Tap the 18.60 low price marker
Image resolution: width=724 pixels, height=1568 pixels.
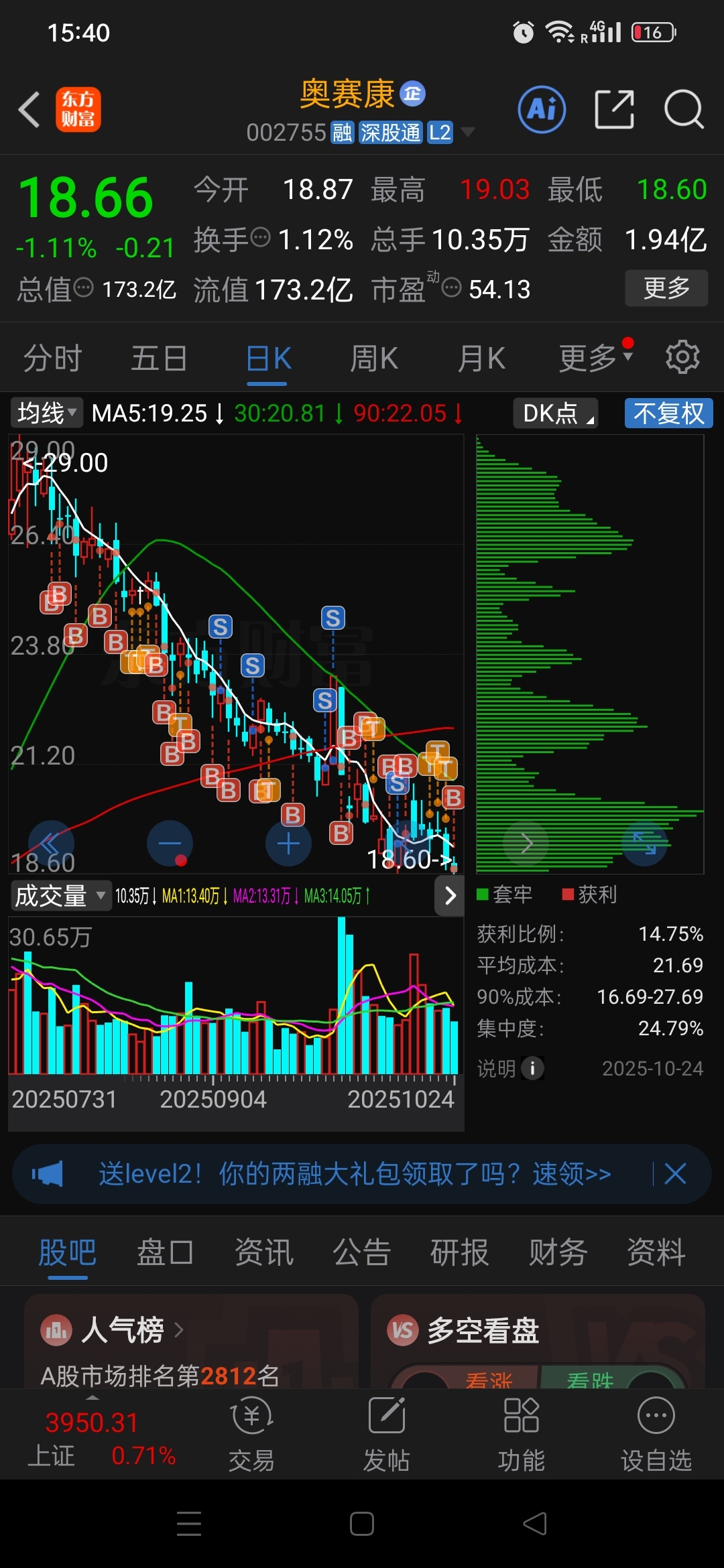409,859
